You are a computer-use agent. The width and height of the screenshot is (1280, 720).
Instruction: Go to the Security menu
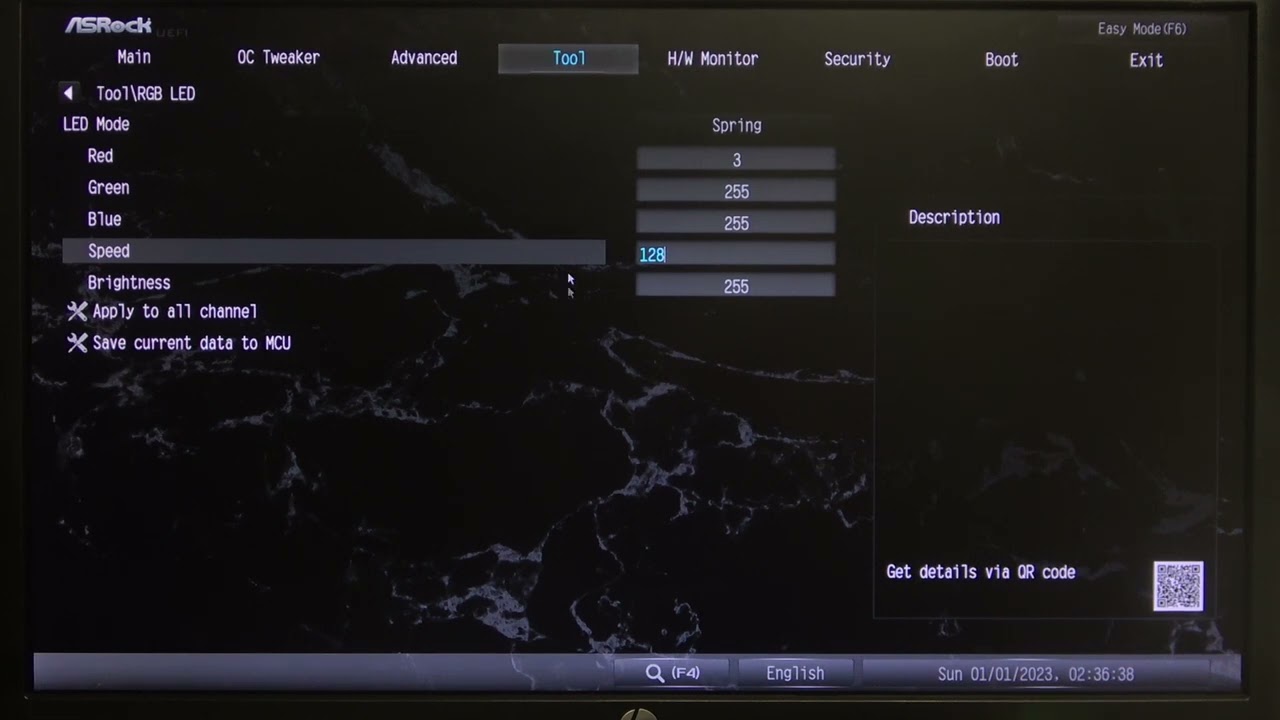tap(856, 59)
